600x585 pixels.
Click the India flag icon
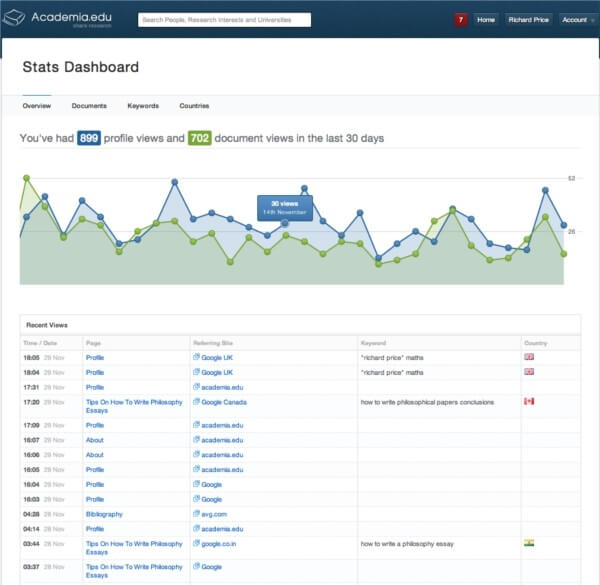click(529, 543)
